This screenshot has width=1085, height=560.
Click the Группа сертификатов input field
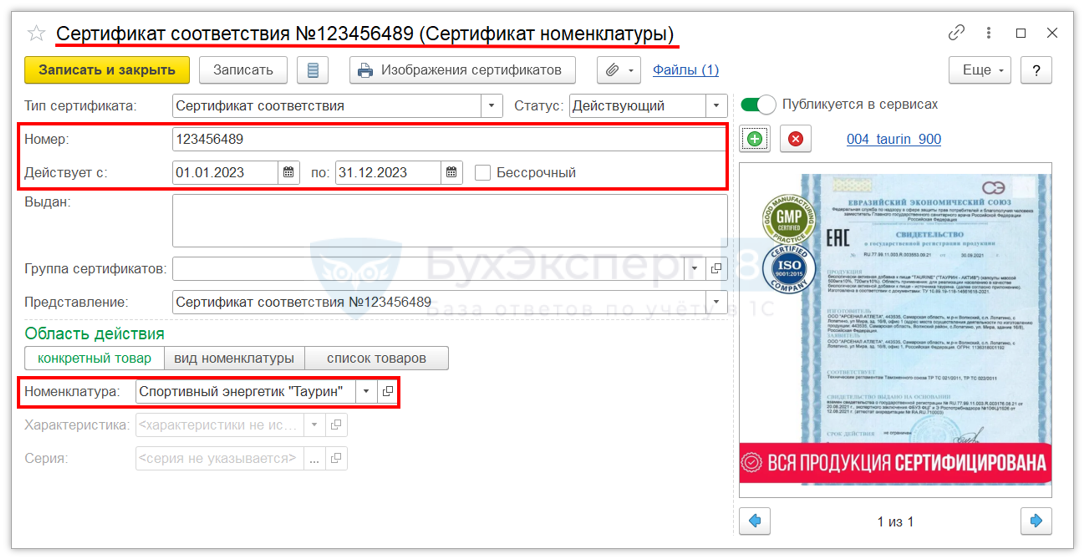428,268
